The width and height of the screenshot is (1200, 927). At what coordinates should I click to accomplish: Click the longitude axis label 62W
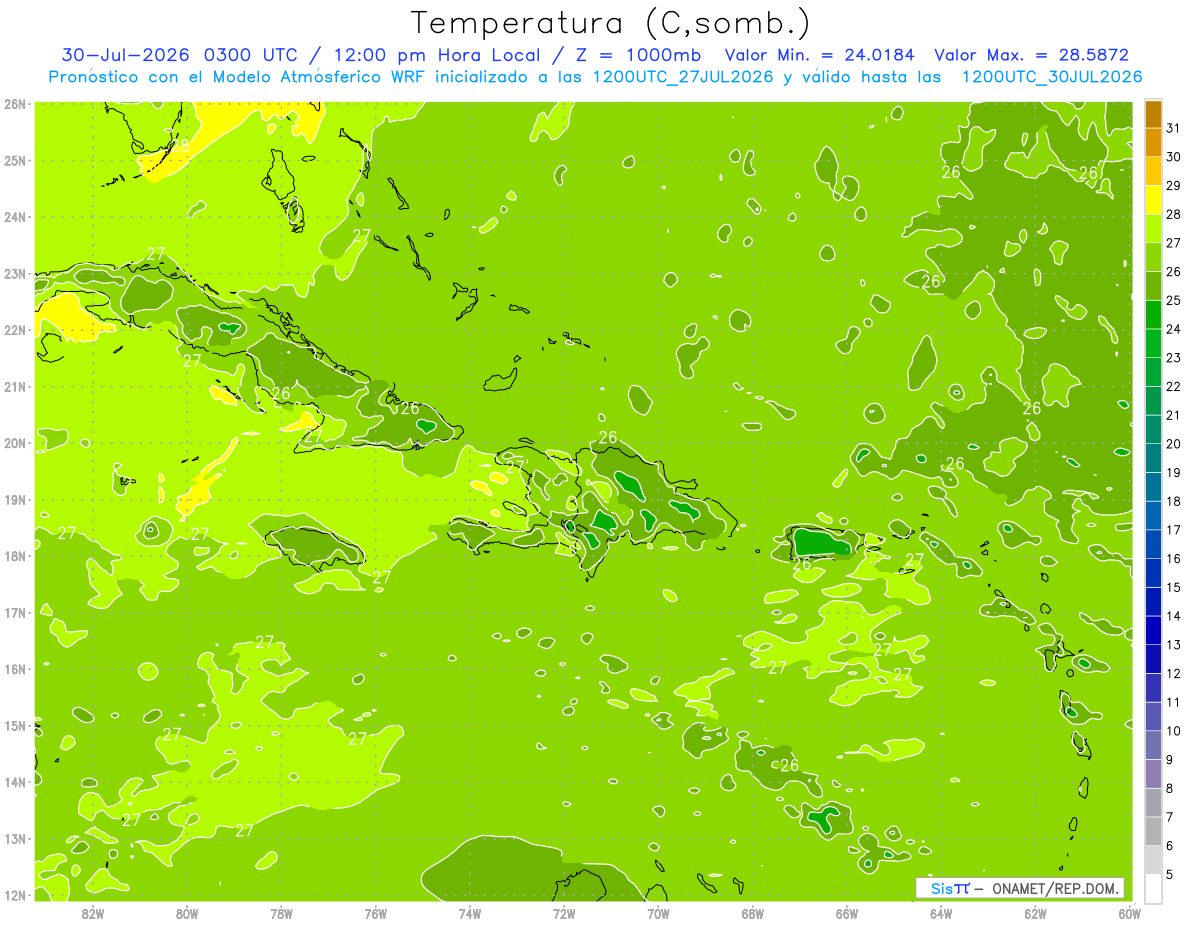(x=1035, y=913)
